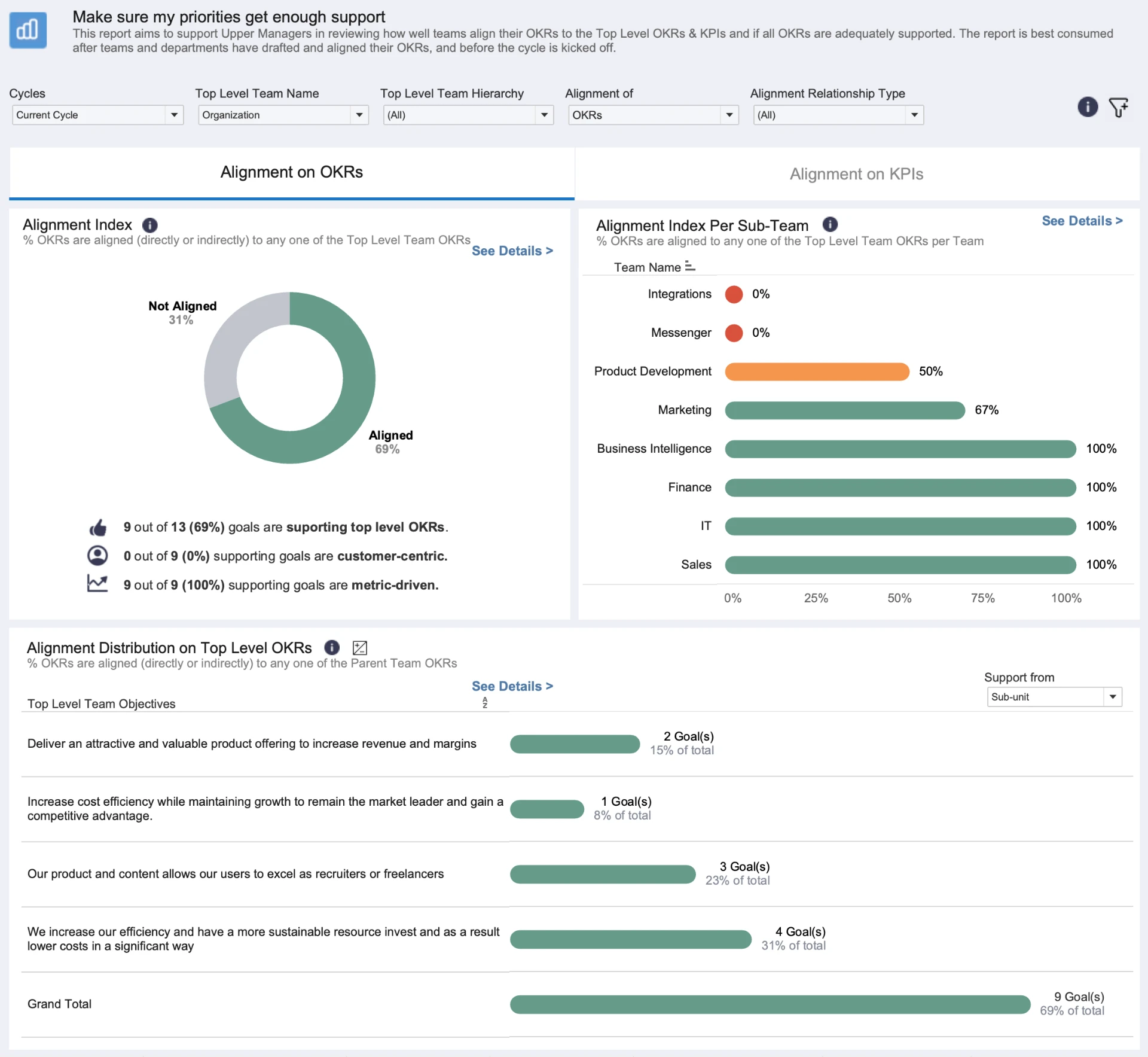The height and width of the screenshot is (1057, 1148).
Task: Open See Details for Alignment Index Per Sub-Team
Action: (1082, 221)
